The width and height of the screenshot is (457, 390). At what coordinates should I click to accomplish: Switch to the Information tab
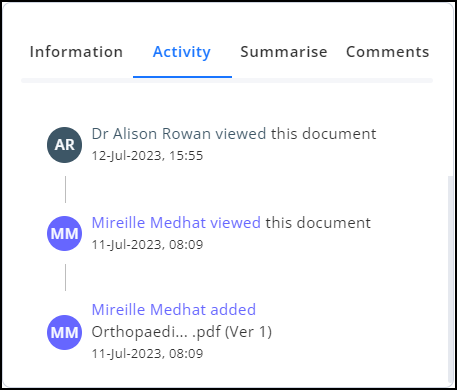(76, 52)
